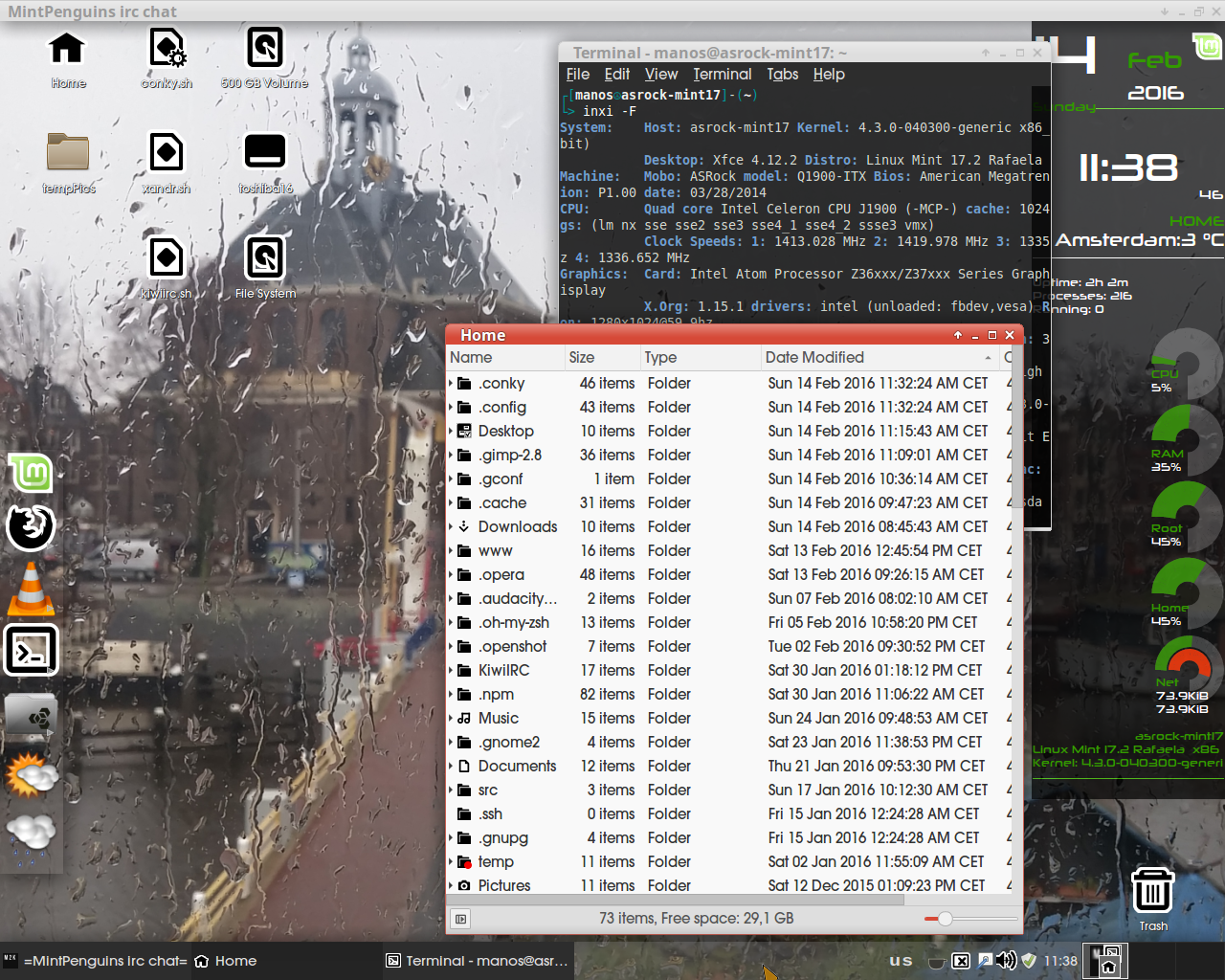Expand the .config folder tree row
The width and height of the screenshot is (1225, 980).
click(451, 407)
